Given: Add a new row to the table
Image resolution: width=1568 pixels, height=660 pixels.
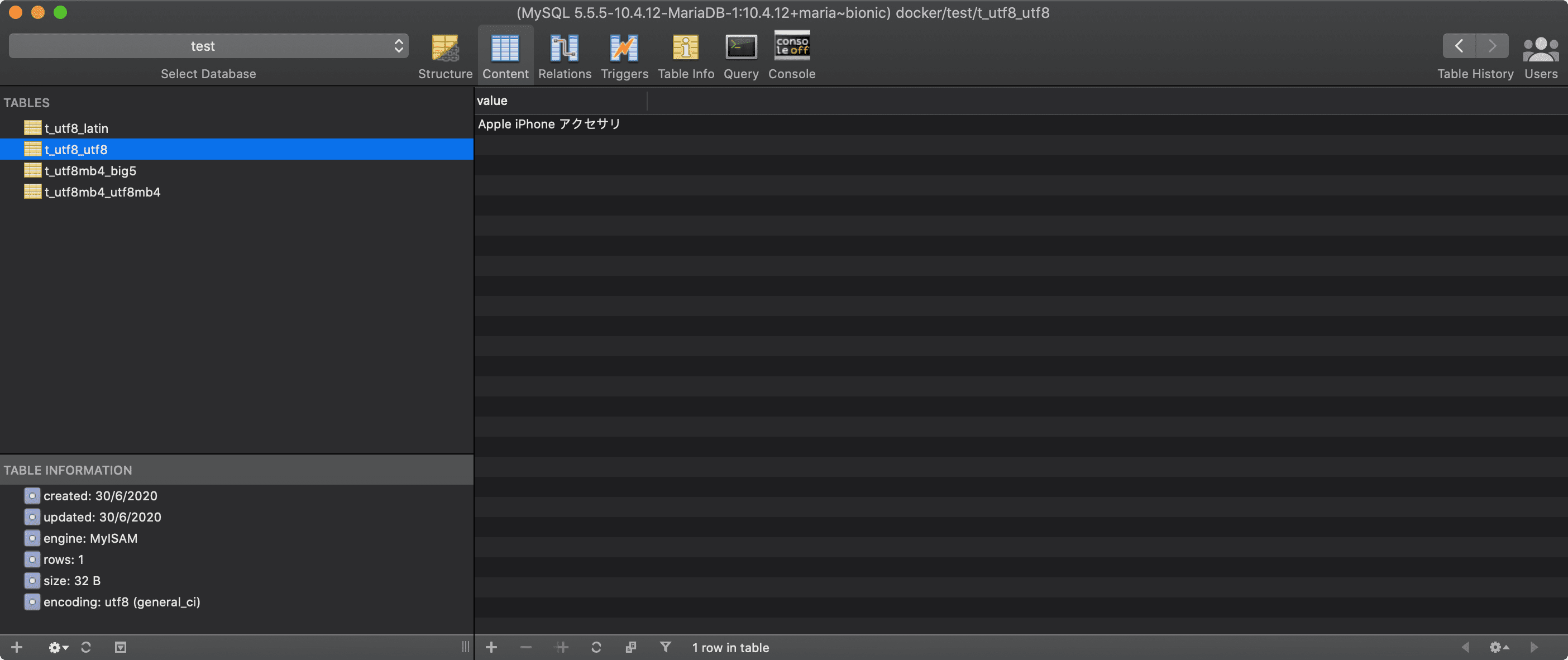Looking at the screenshot, I should (491, 647).
